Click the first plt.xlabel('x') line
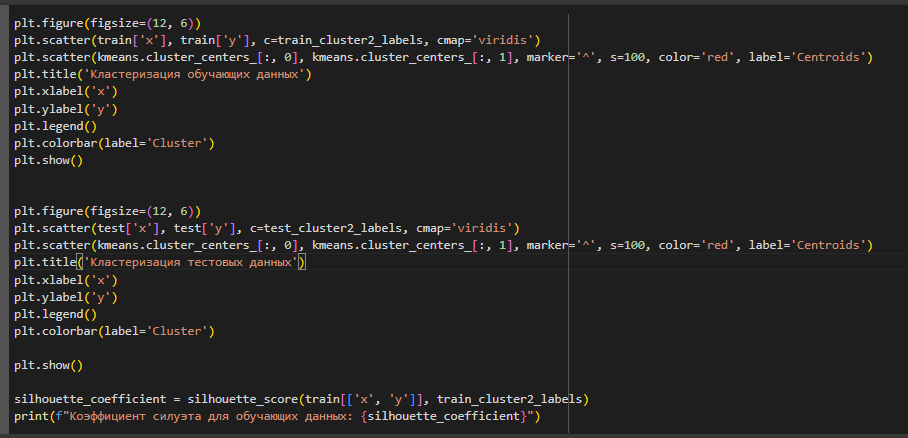 point(66,92)
